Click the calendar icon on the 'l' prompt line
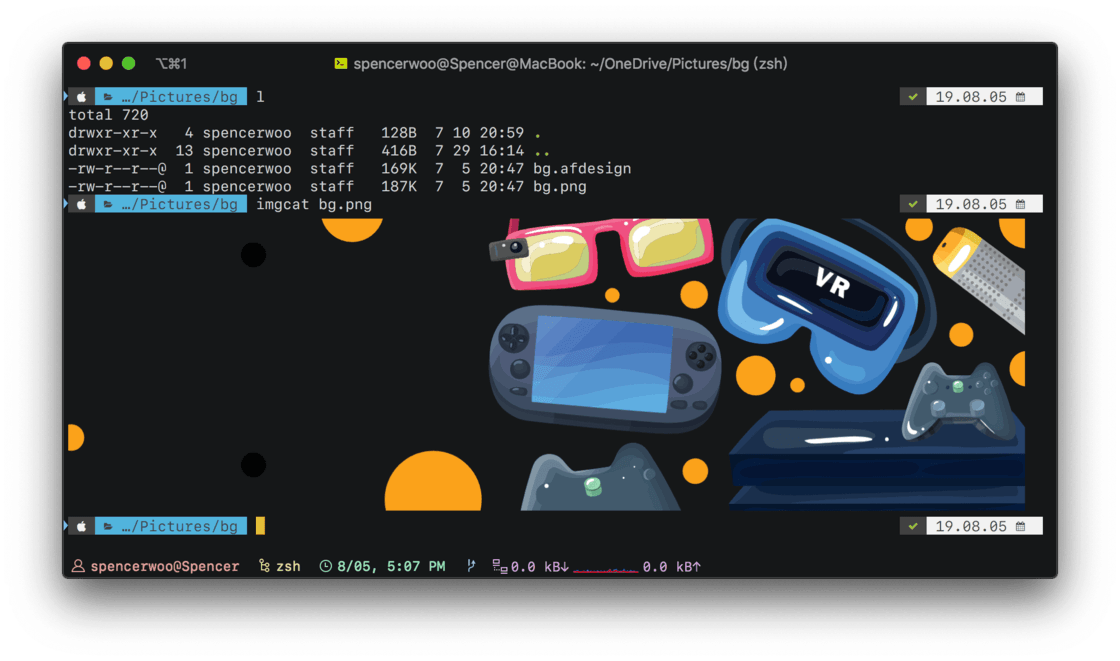Screen dimensions: 1120x661 click(x=1021, y=96)
